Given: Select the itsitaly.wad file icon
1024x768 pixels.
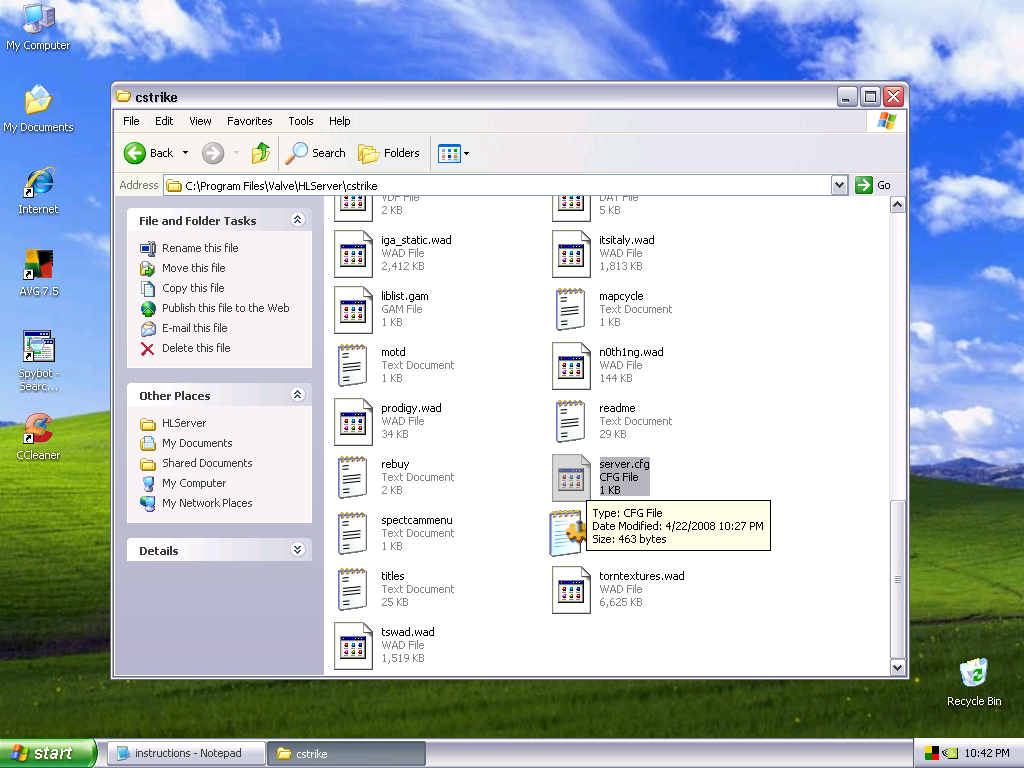Looking at the screenshot, I should (571, 253).
